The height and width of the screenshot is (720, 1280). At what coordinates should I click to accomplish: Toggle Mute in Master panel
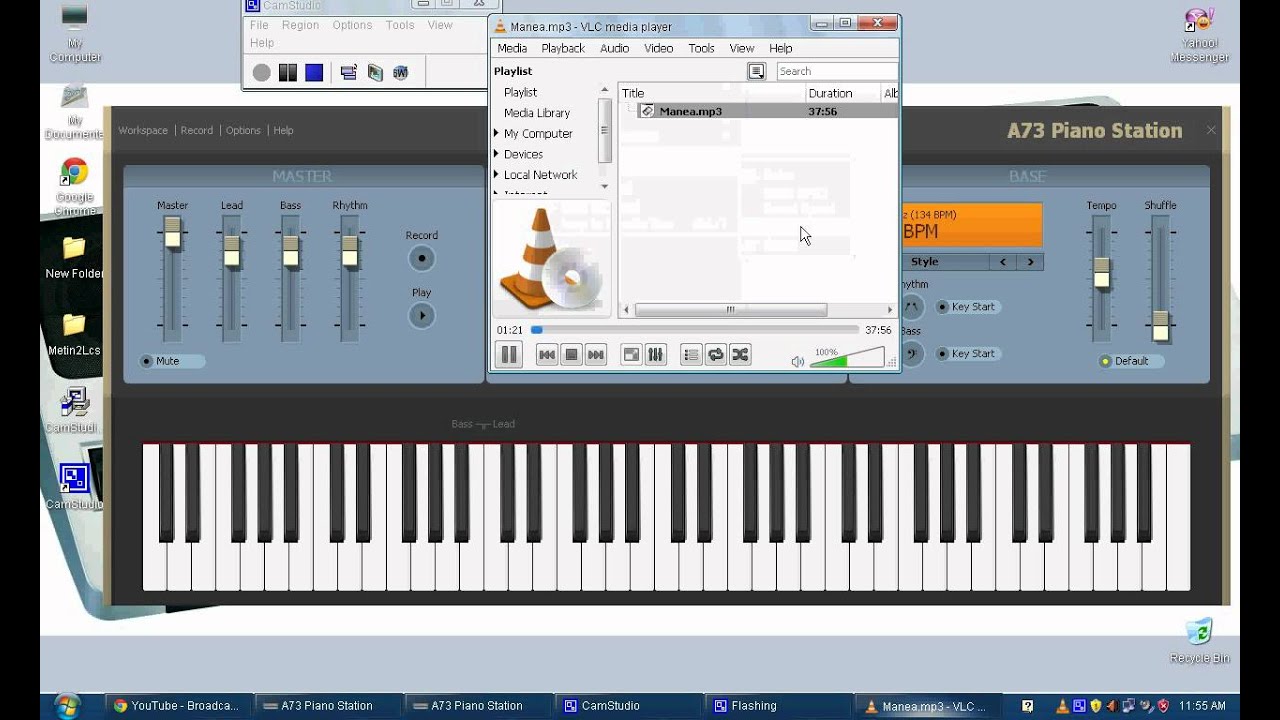point(172,361)
